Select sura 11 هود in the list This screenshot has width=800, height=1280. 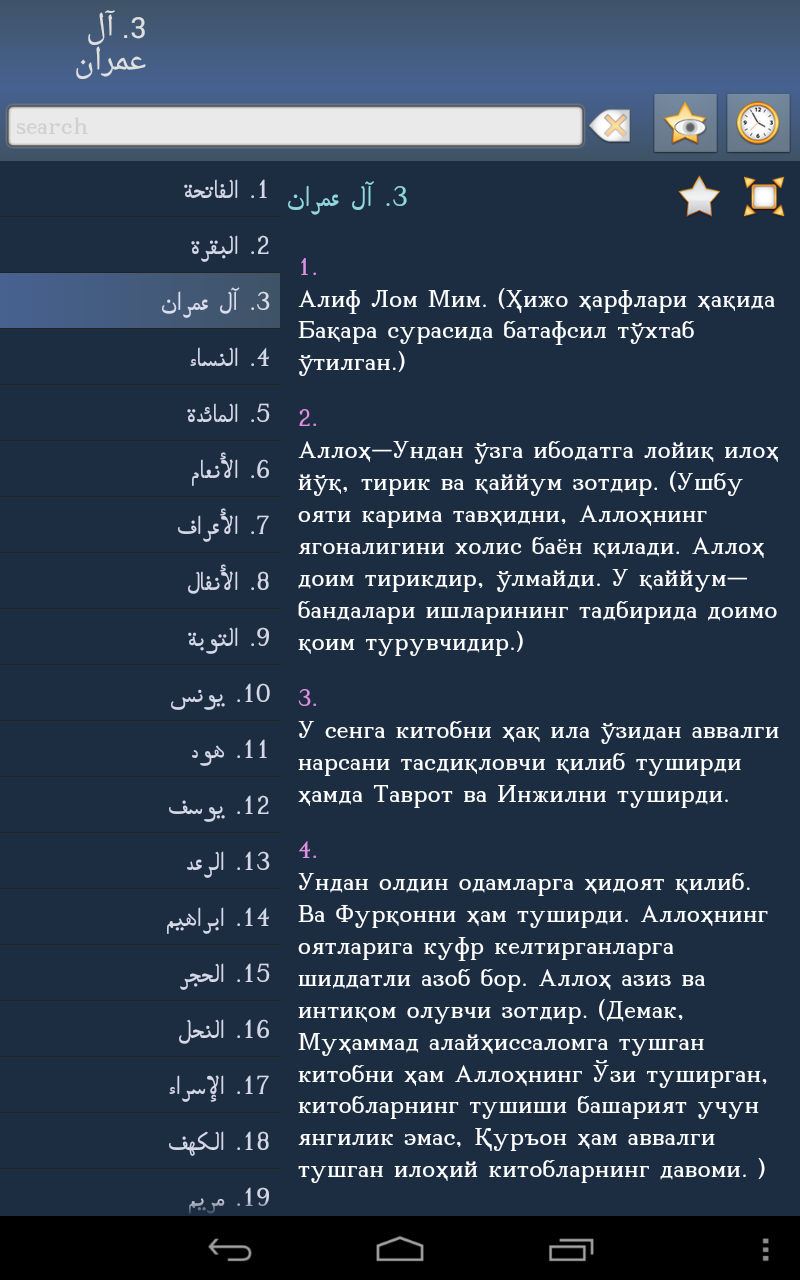pyautogui.click(x=140, y=750)
